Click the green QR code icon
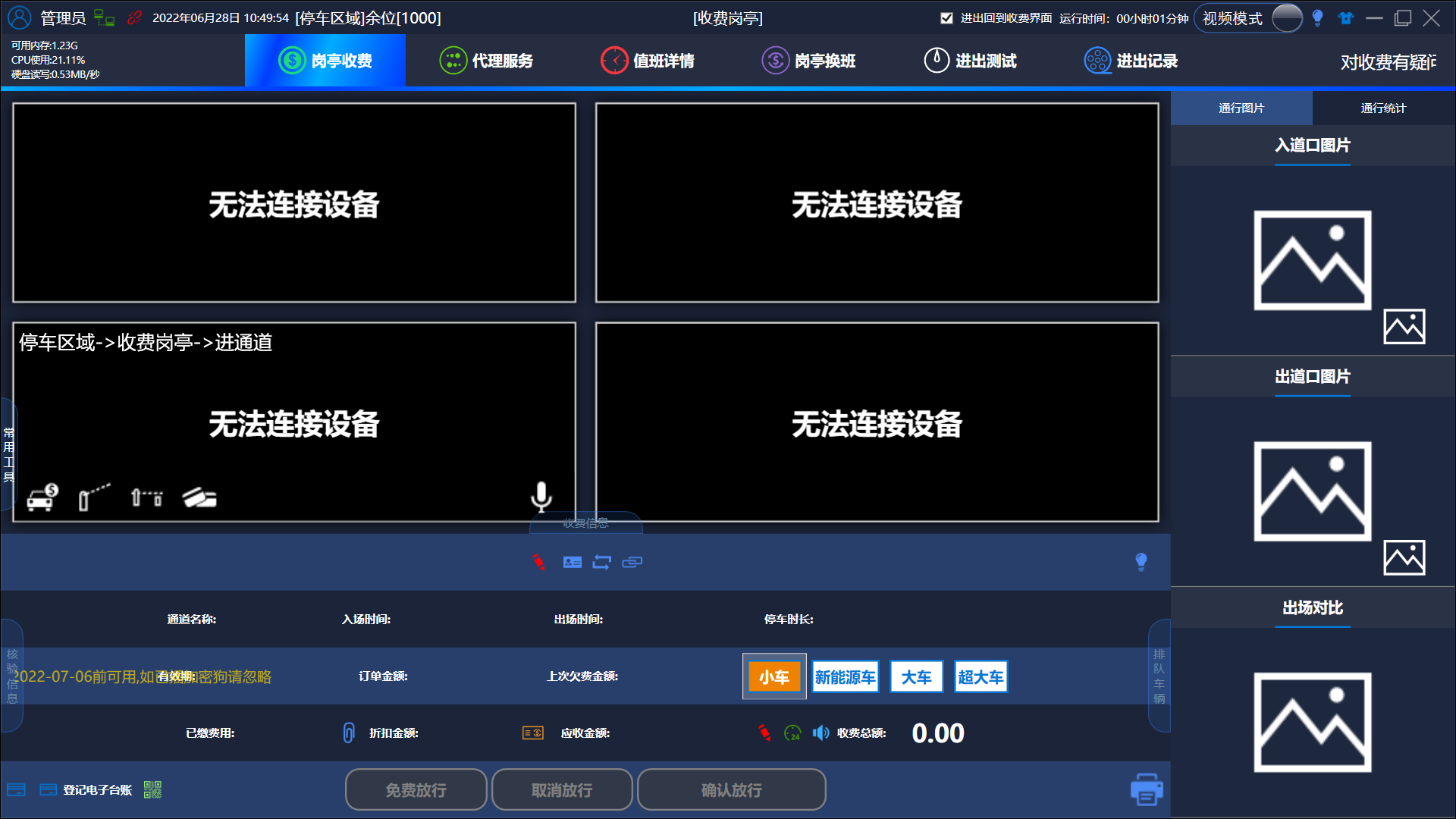This screenshot has width=1456, height=819. pyautogui.click(x=152, y=789)
